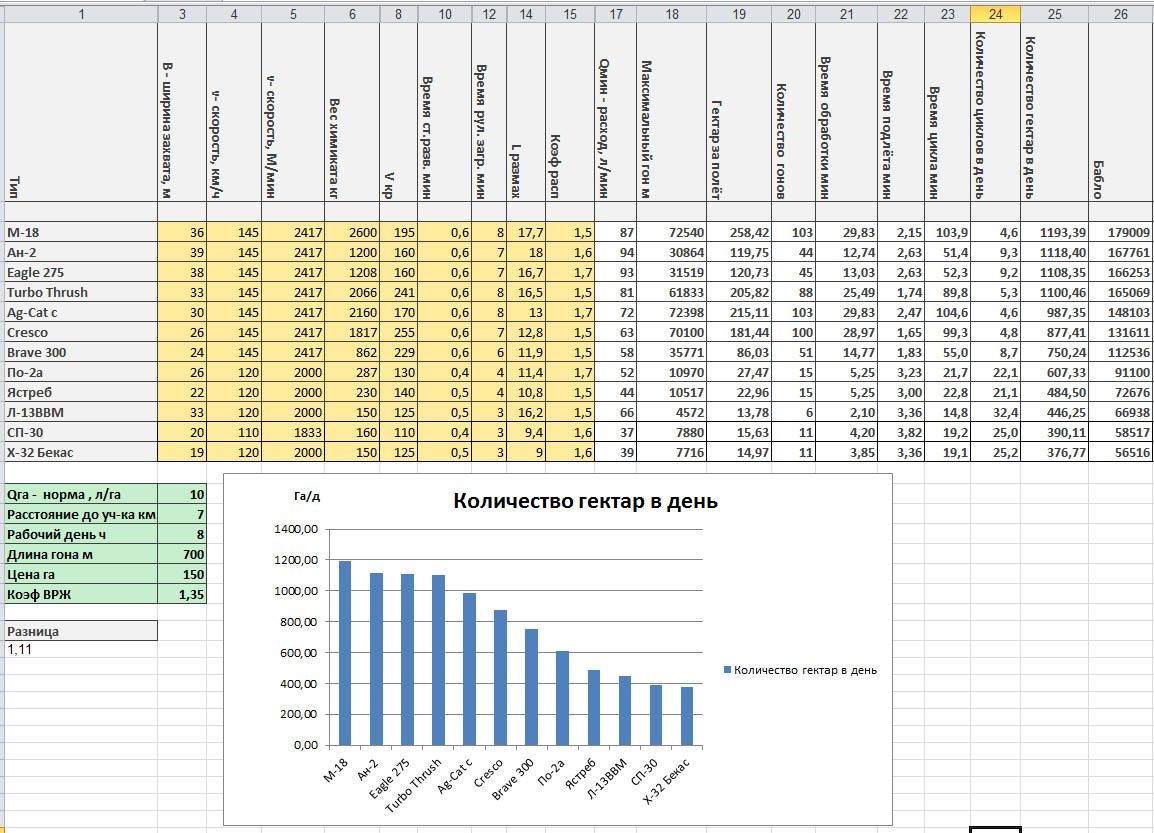Click the Cresco bar in chart

tap(500, 678)
